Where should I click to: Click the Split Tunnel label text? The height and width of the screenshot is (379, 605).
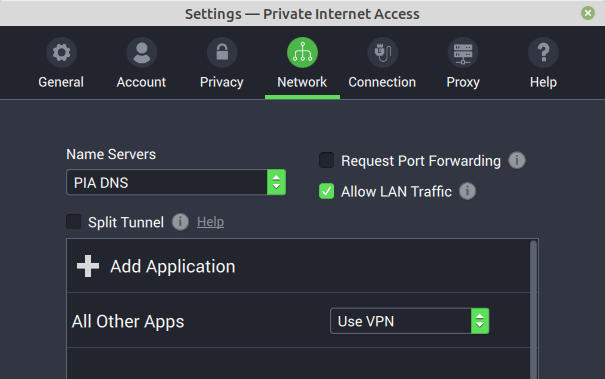pyautogui.click(x=126, y=222)
